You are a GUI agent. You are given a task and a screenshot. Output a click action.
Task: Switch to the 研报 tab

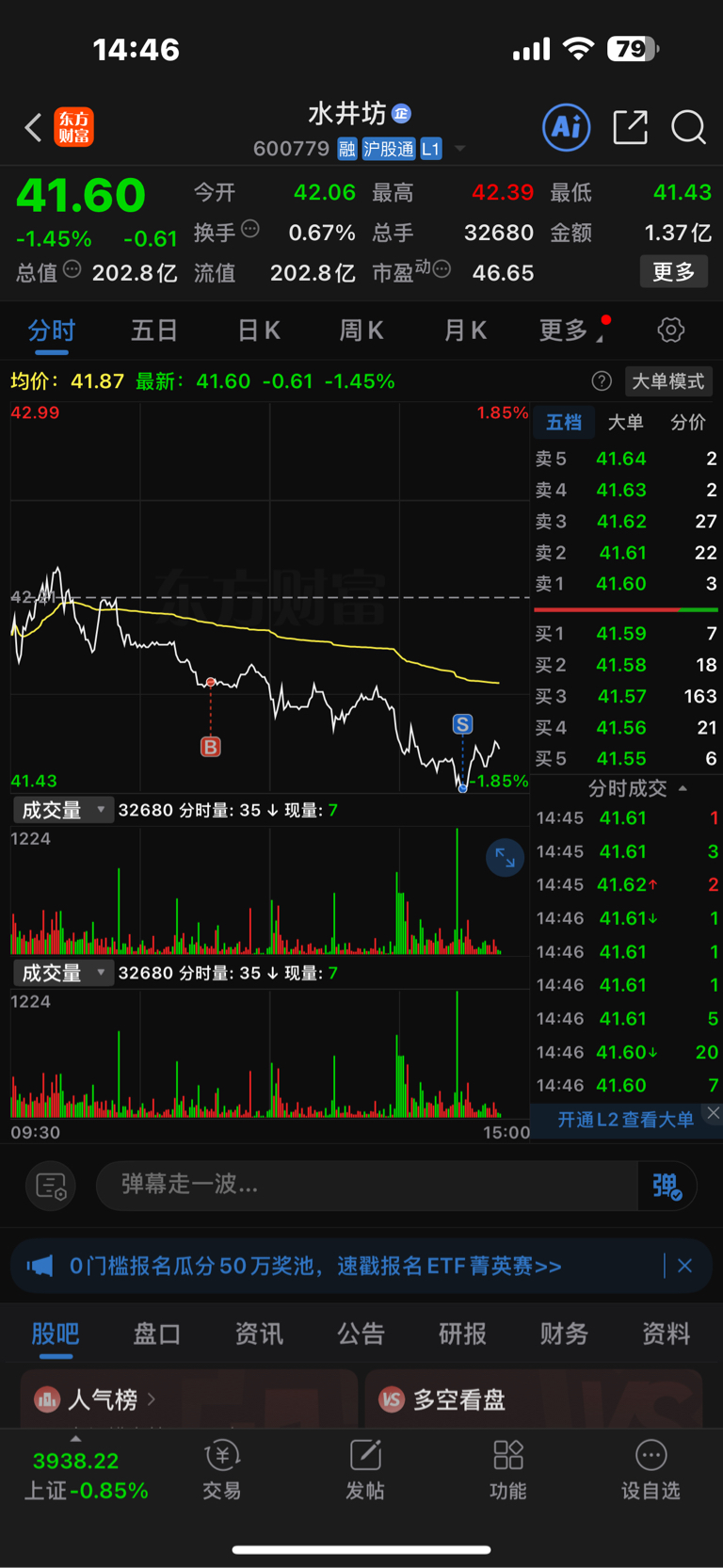tap(462, 1334)
